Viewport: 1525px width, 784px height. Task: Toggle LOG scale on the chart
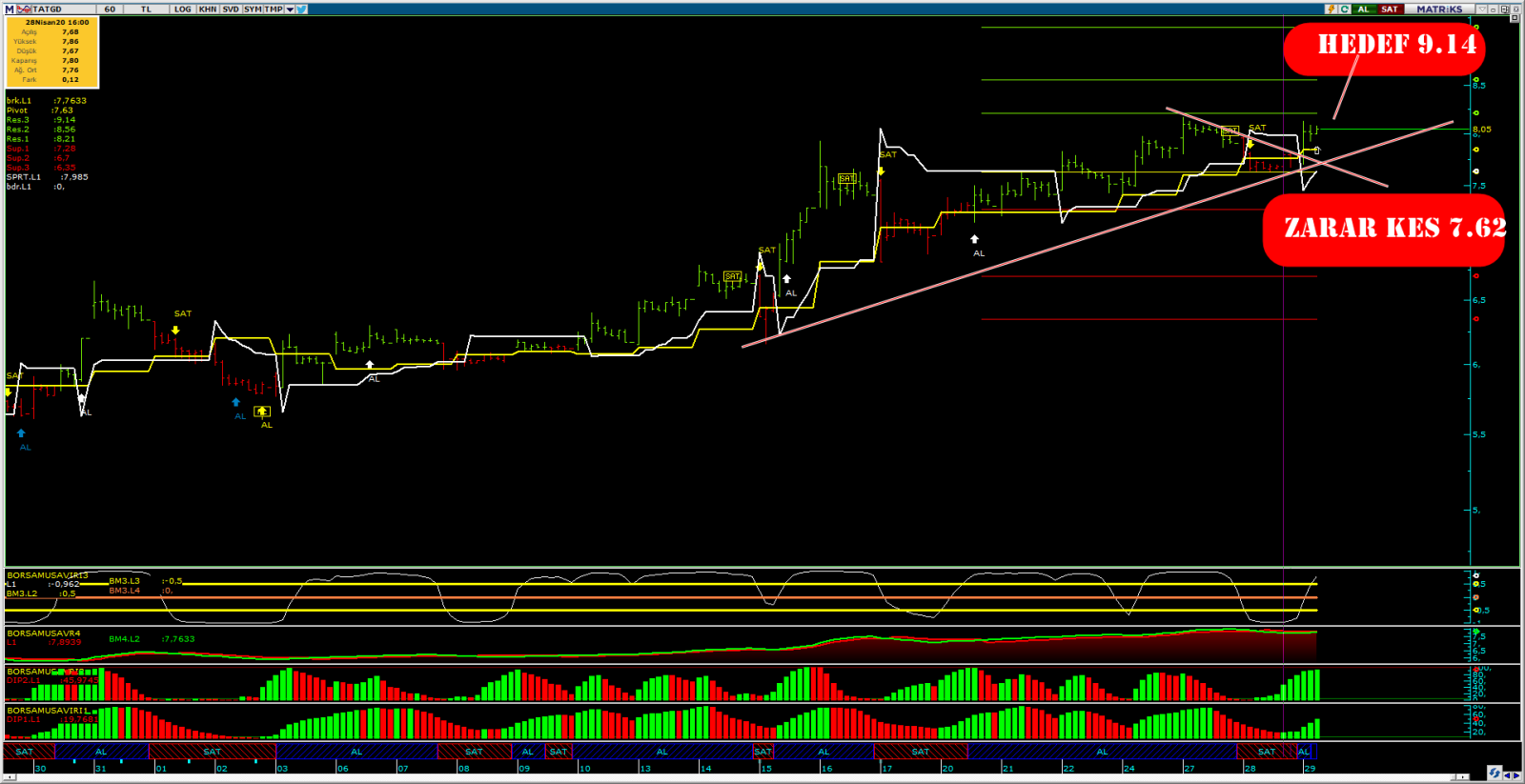click(x=182, y=9)
